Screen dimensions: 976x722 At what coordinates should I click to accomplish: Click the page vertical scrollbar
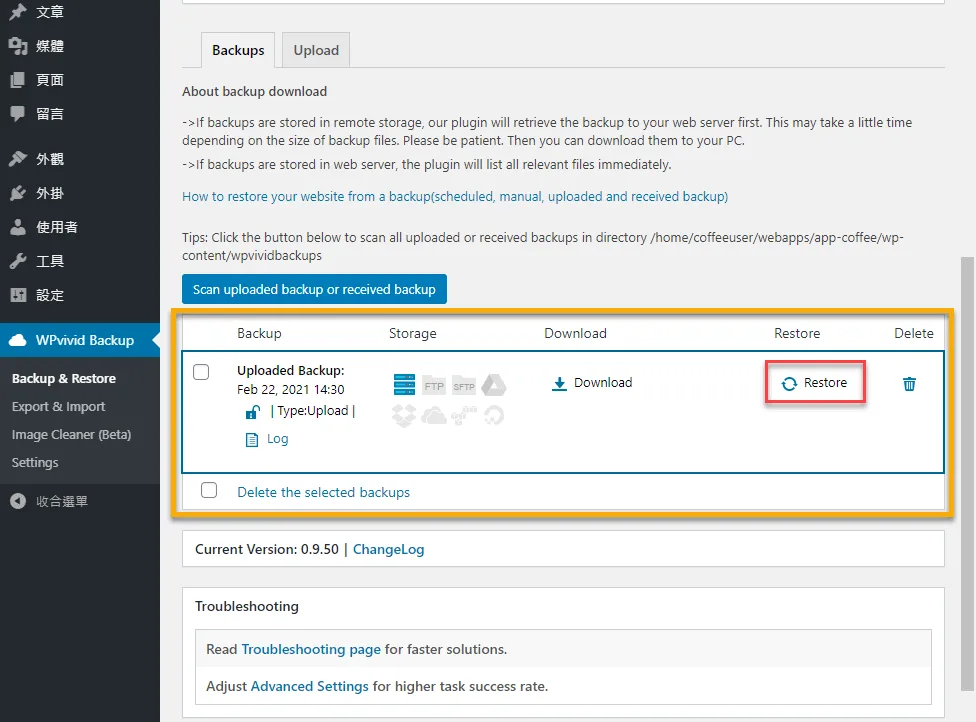pos(967,473)
